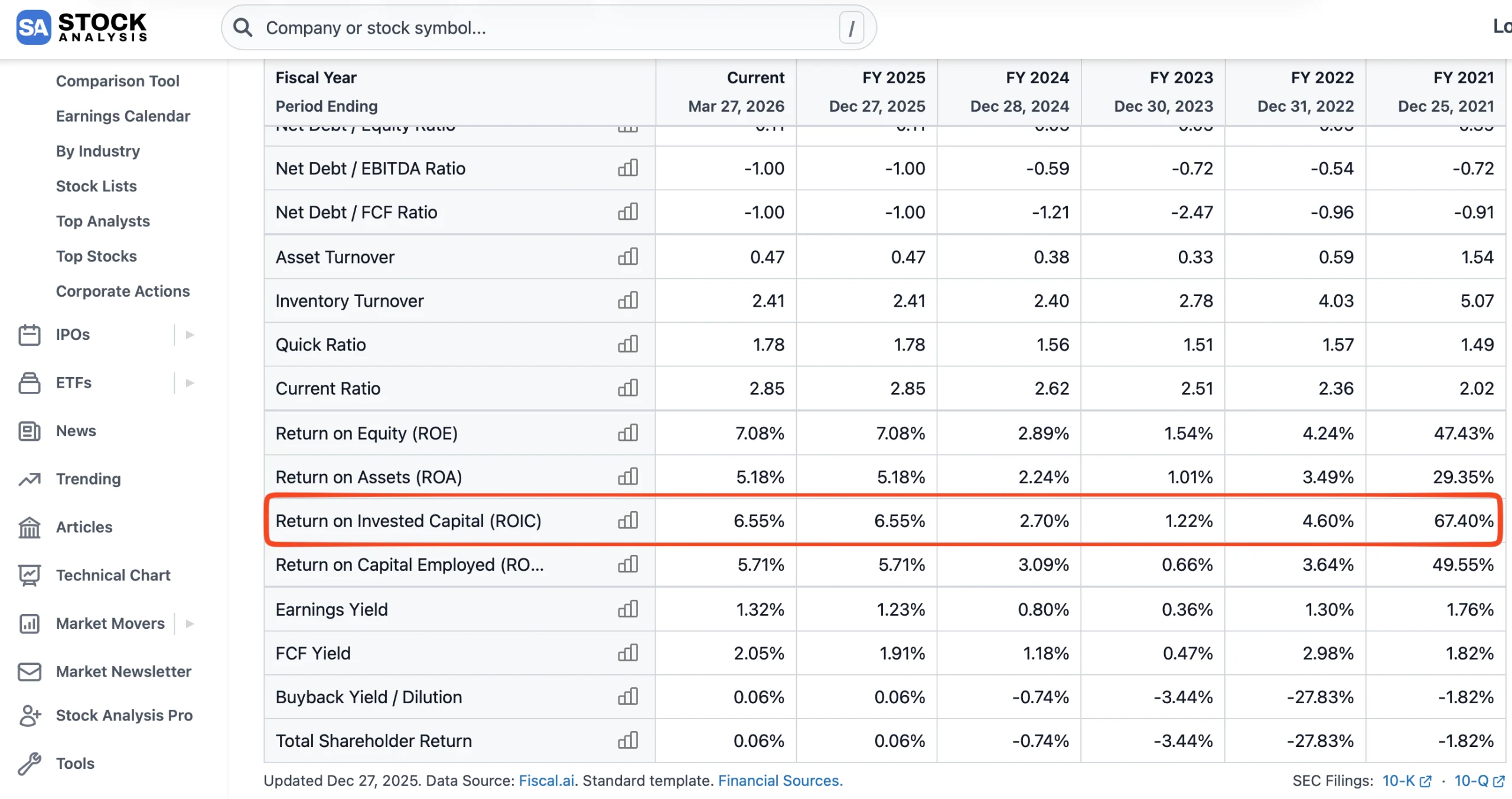The width and height of the screenshot is (1512, 799).
Task: Click the Stock Analysis logo
Action: (x=82, y=27)
